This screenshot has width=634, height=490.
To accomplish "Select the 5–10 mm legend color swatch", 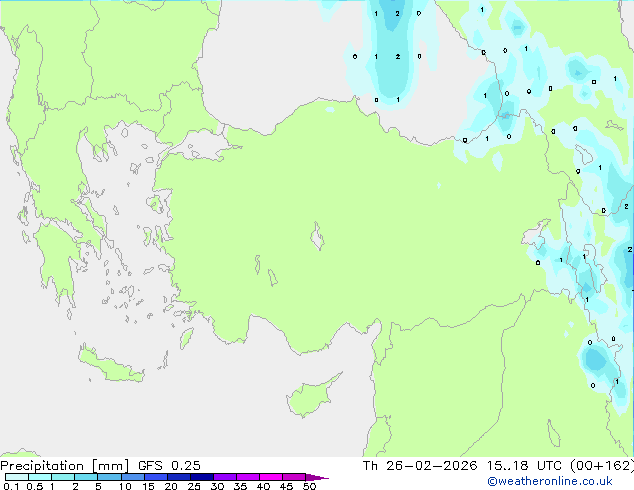I will (x=109, y=477).
